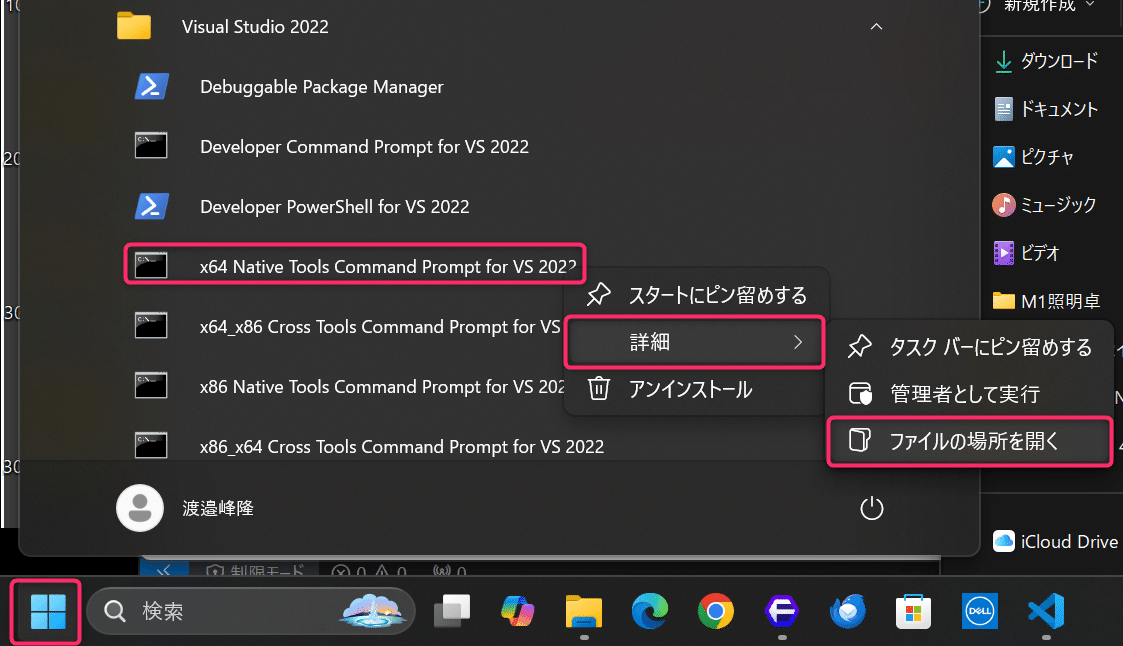
Task: Click the Visual Studio 2022 folder label
Action: click(255, 26)
